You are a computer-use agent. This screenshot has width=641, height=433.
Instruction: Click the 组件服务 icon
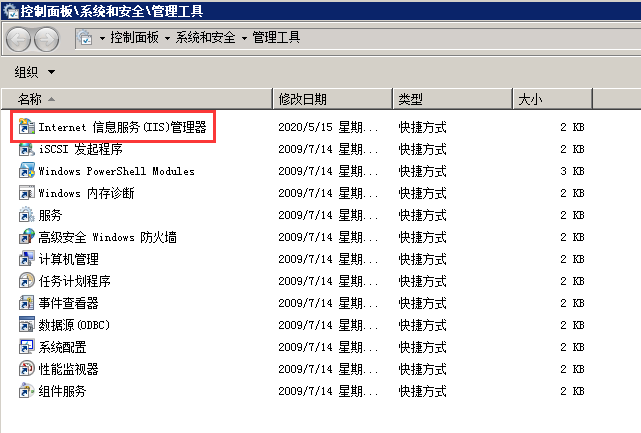point(27,391)
